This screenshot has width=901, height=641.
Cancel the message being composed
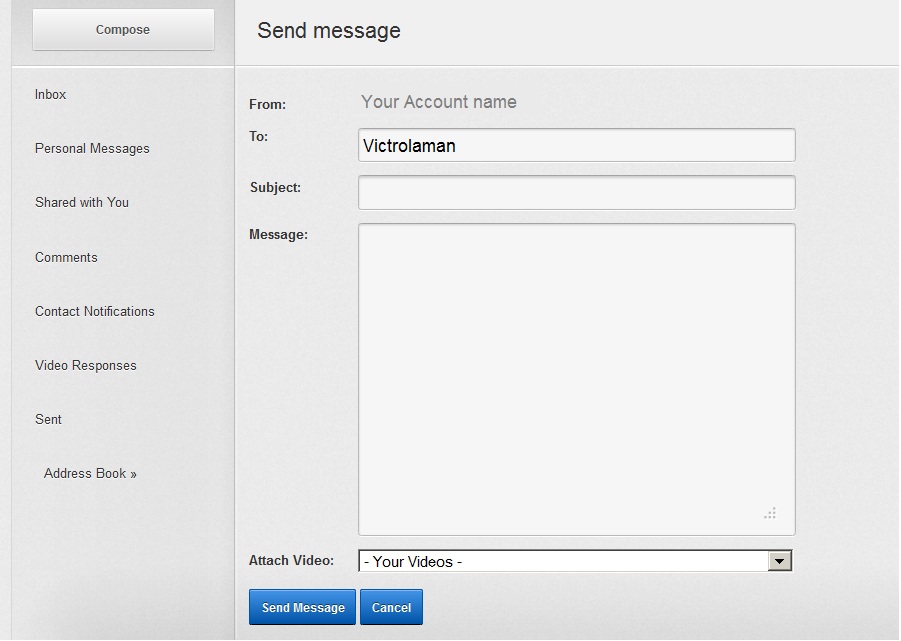pyautogui.click(x=391, y=607)
